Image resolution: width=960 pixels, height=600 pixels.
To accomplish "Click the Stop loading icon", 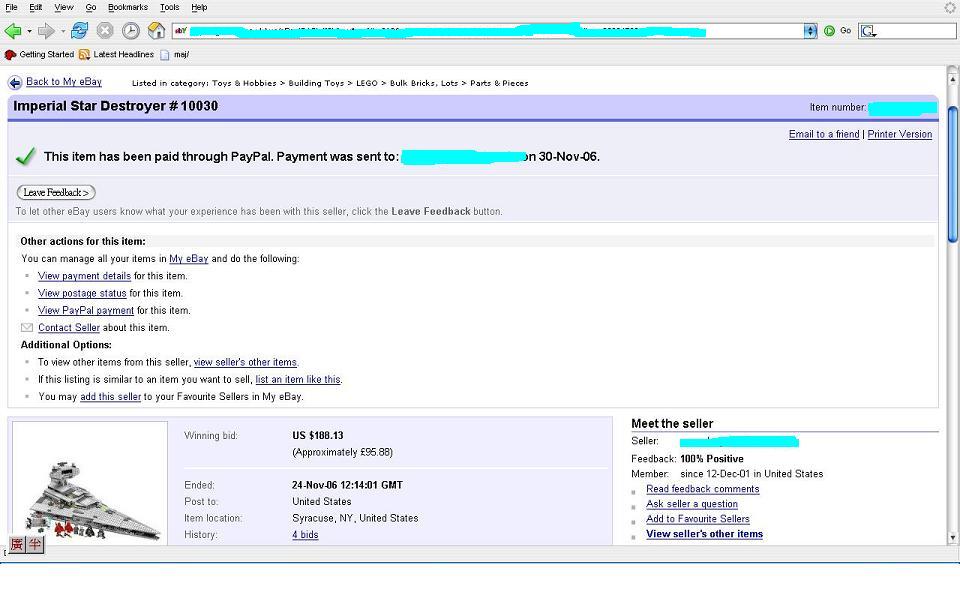I will 104,29.
